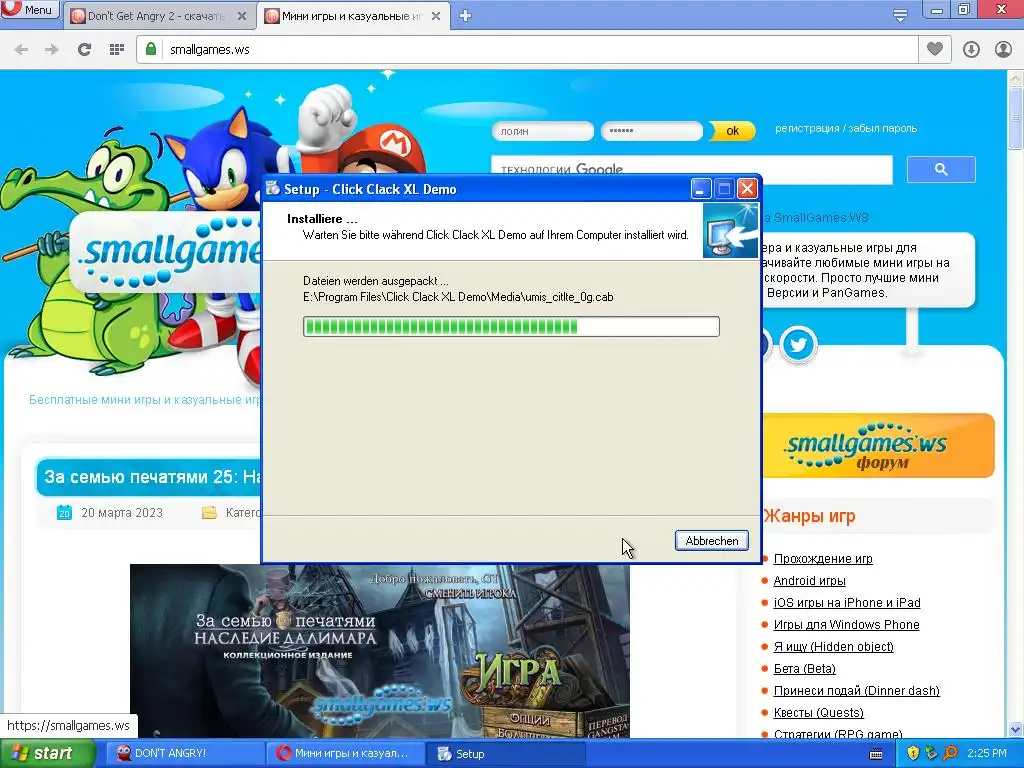This screenshot has width=1024, height=768.
Task: Open the user account icon
Action: 1003,50
